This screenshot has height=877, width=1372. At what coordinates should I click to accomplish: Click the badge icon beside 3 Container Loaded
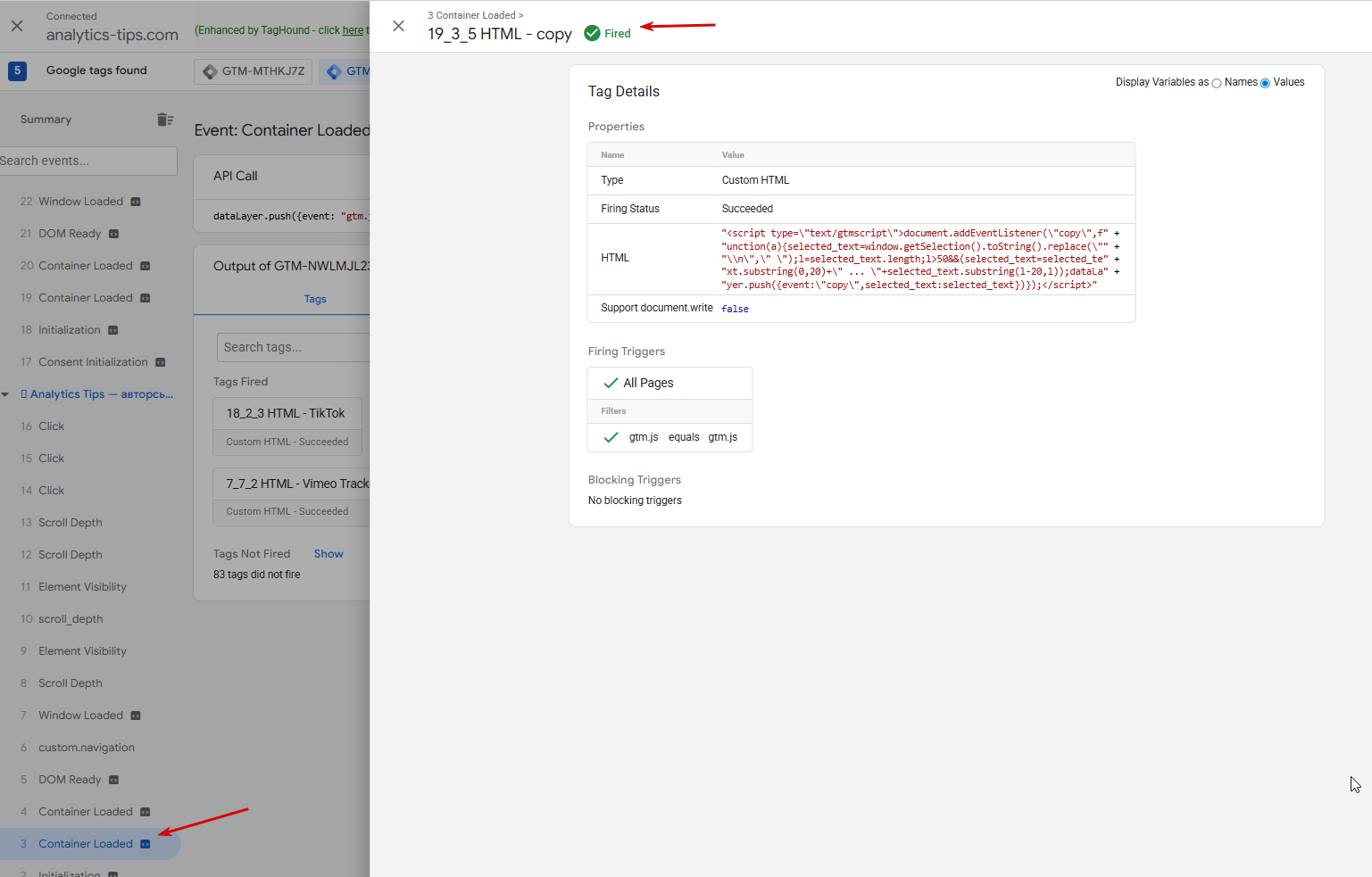point(145,844)
